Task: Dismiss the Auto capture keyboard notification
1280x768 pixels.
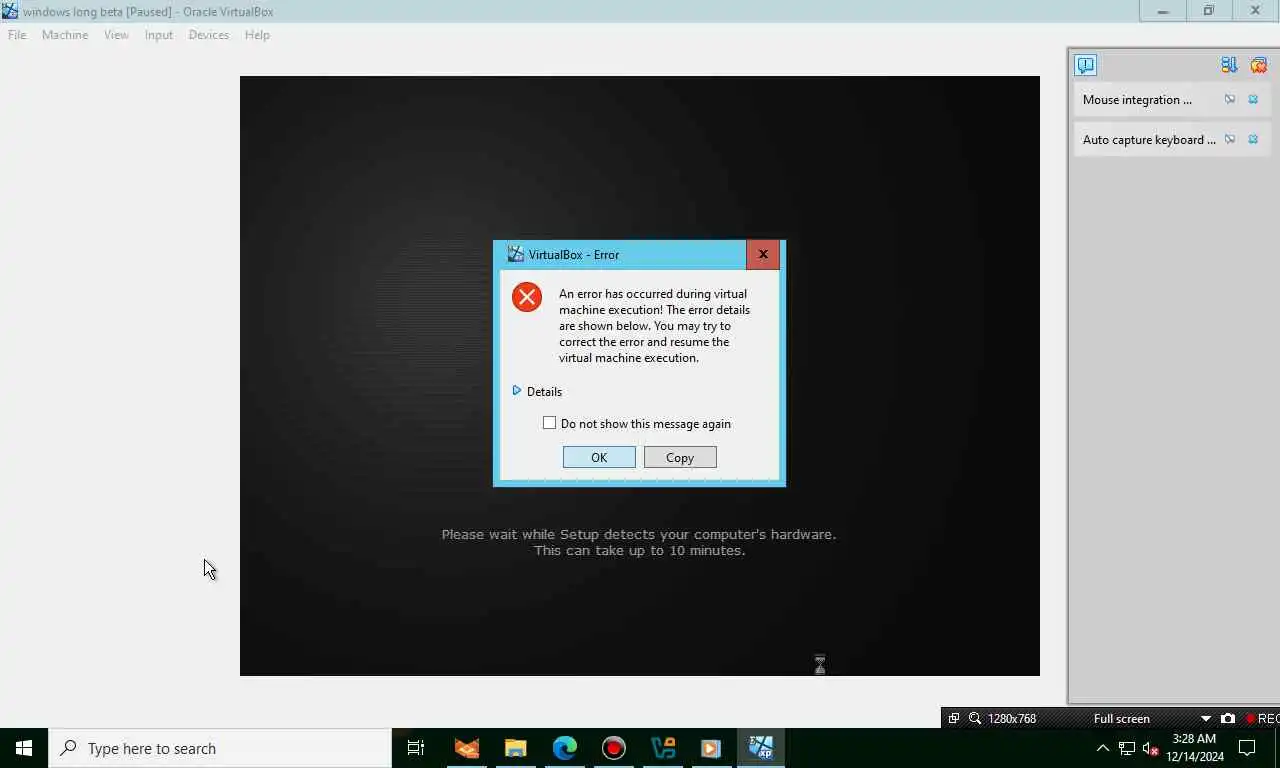Action: pos(1253,140)
